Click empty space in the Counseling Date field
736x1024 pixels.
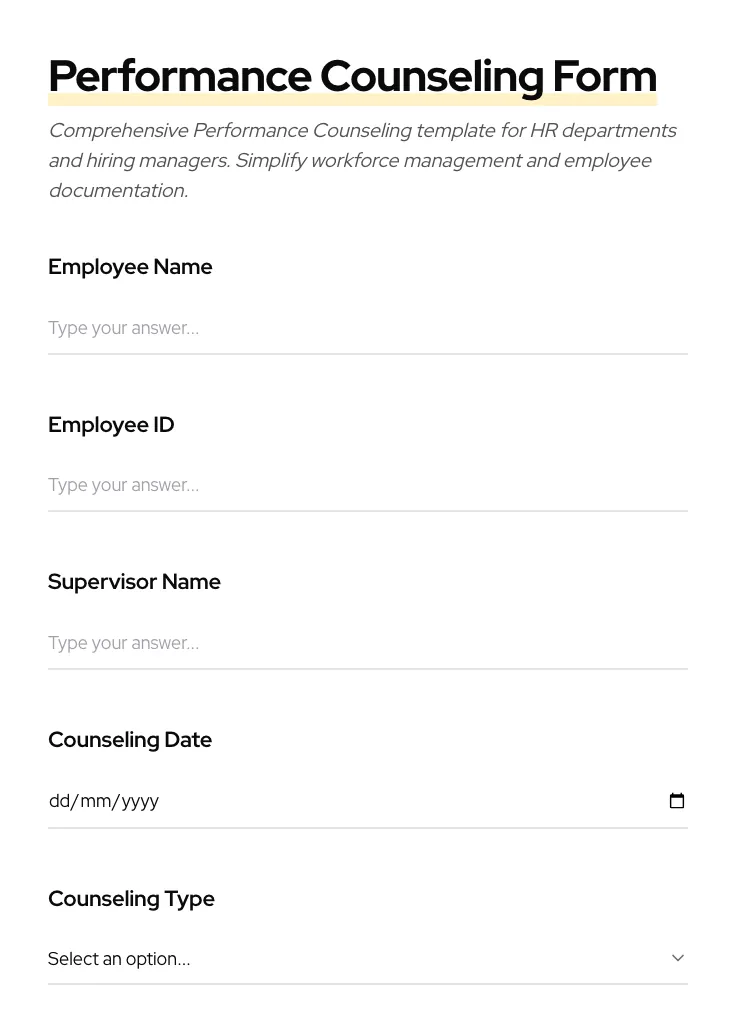pyautogui.click(x=400, y=801)
